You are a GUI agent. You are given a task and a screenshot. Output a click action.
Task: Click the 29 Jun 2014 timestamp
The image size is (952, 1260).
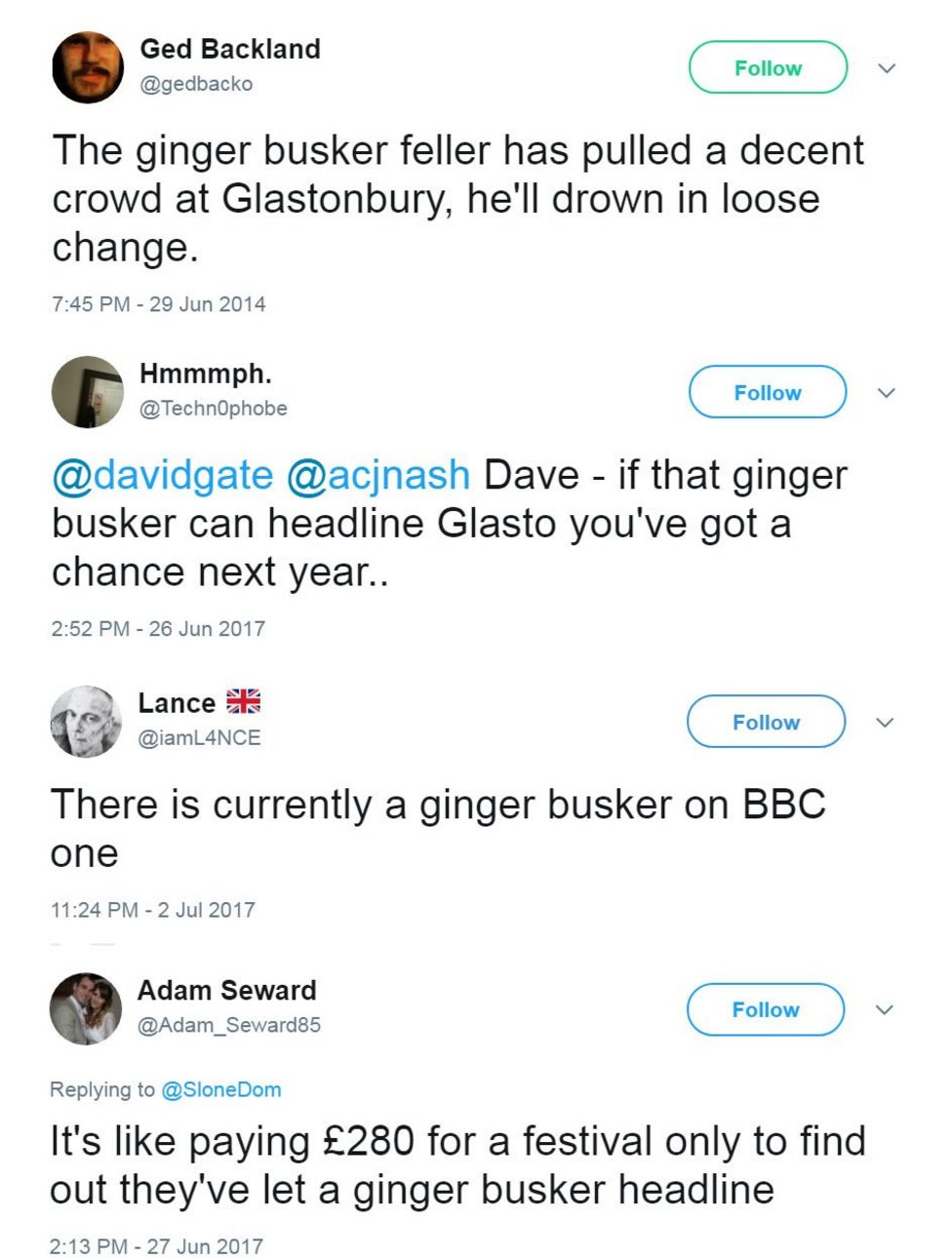(158, 304)
